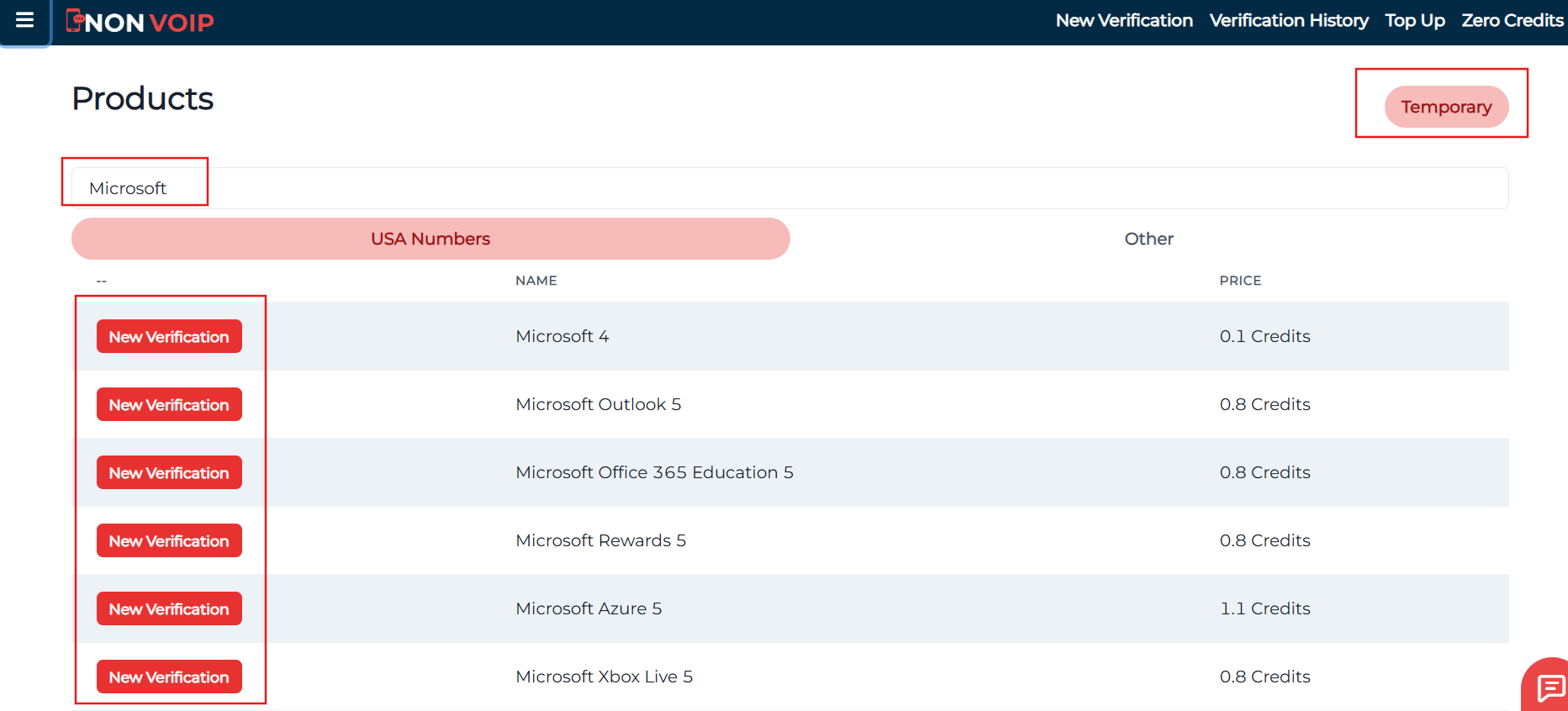Screen dimensions: 1568x711
Task: Select the Microsoft Azure 5 name
Action: (589, 608)
